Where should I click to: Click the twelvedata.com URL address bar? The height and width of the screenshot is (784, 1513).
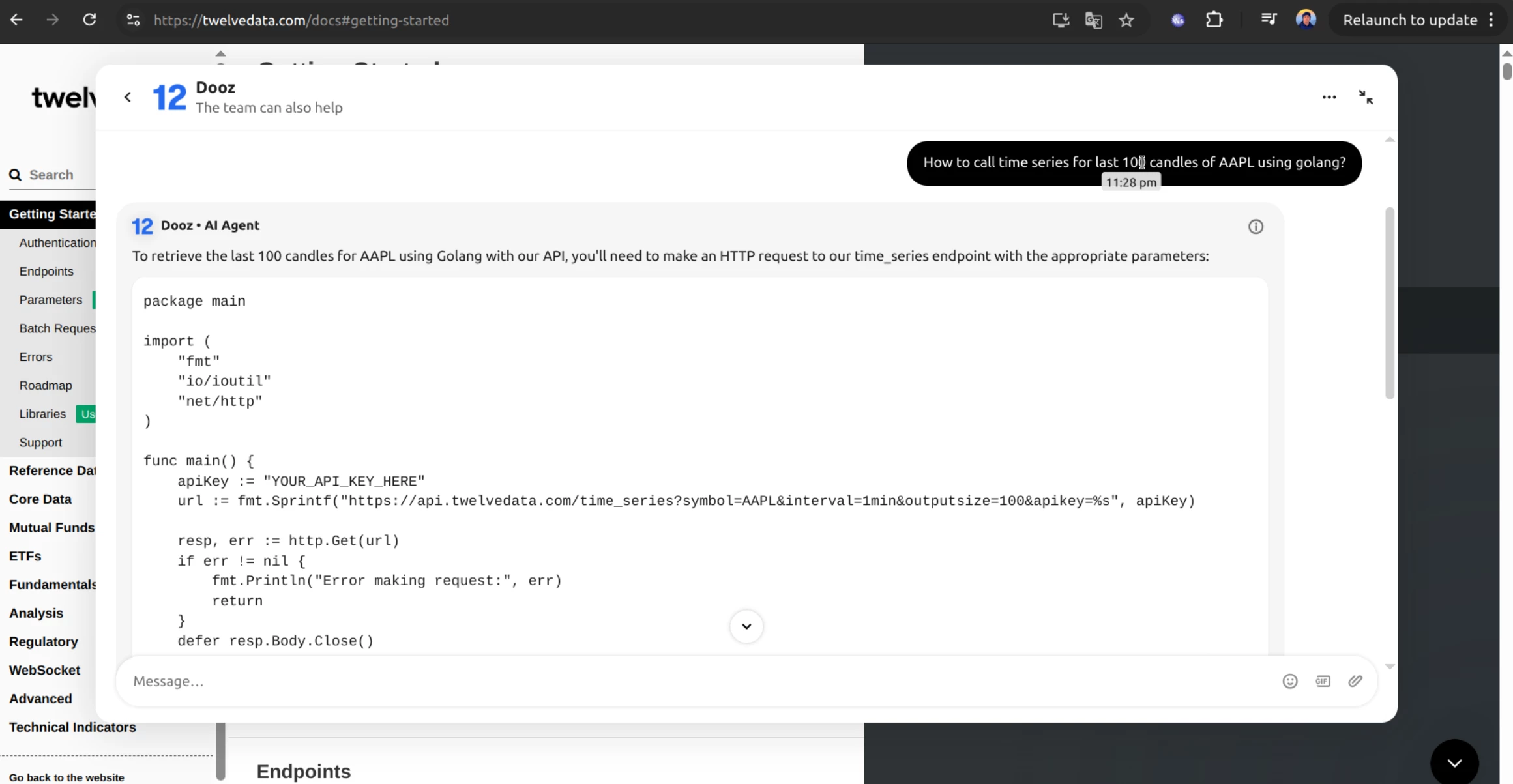pyautogui.click(x=301, y=20)
